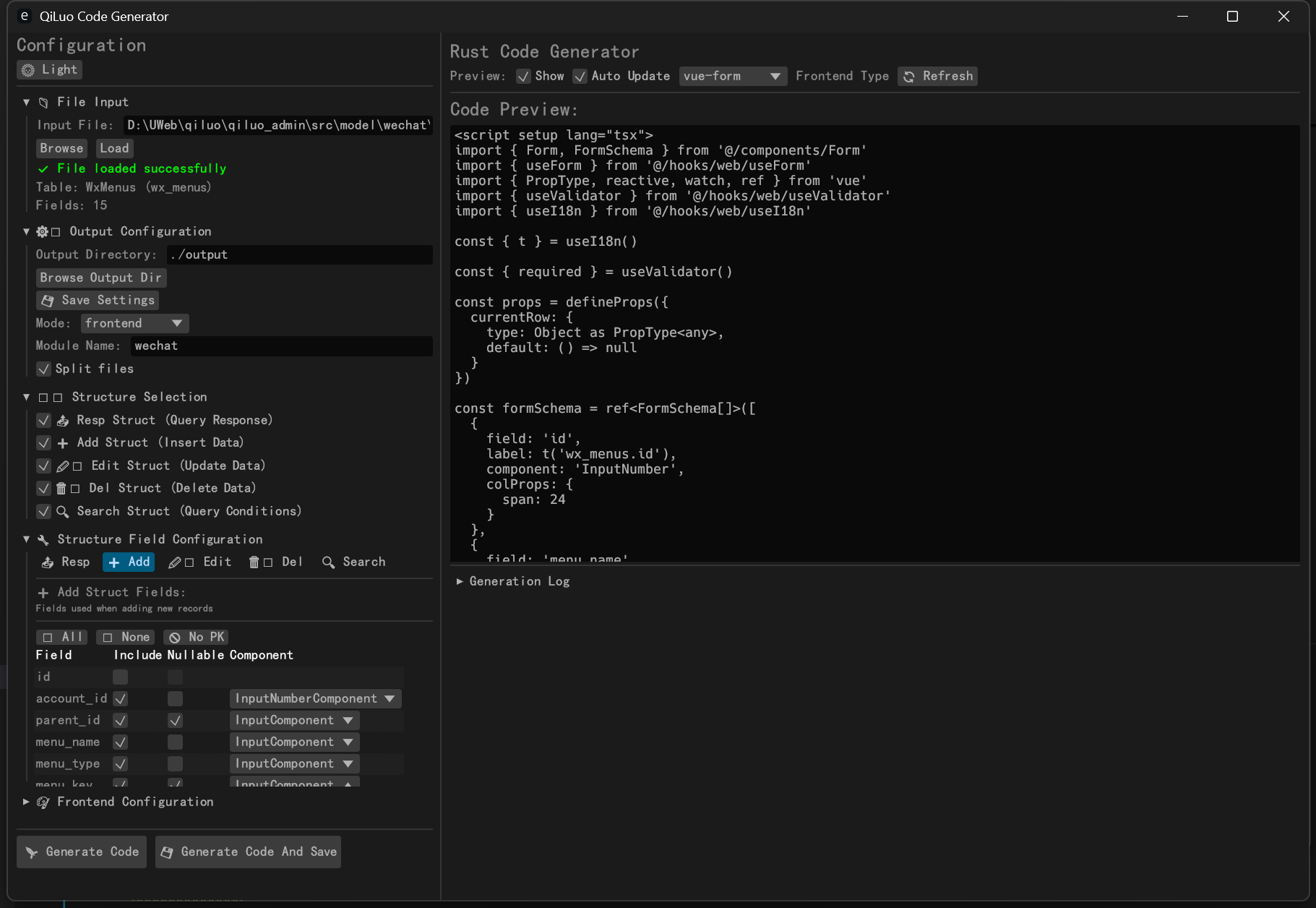Collapse the Output Configuration section
Image resolution: width=1316 pixels, height=908 pixels.
(x=27, y=231)
